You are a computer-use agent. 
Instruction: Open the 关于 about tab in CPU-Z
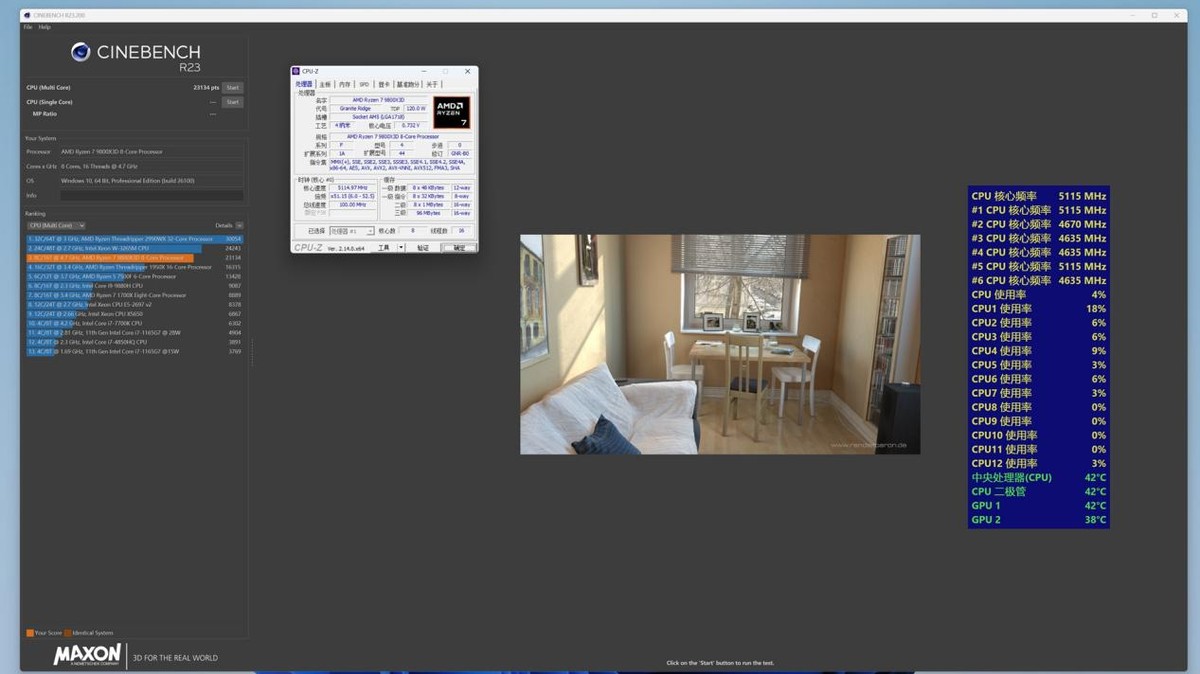(x=432, y=84)
